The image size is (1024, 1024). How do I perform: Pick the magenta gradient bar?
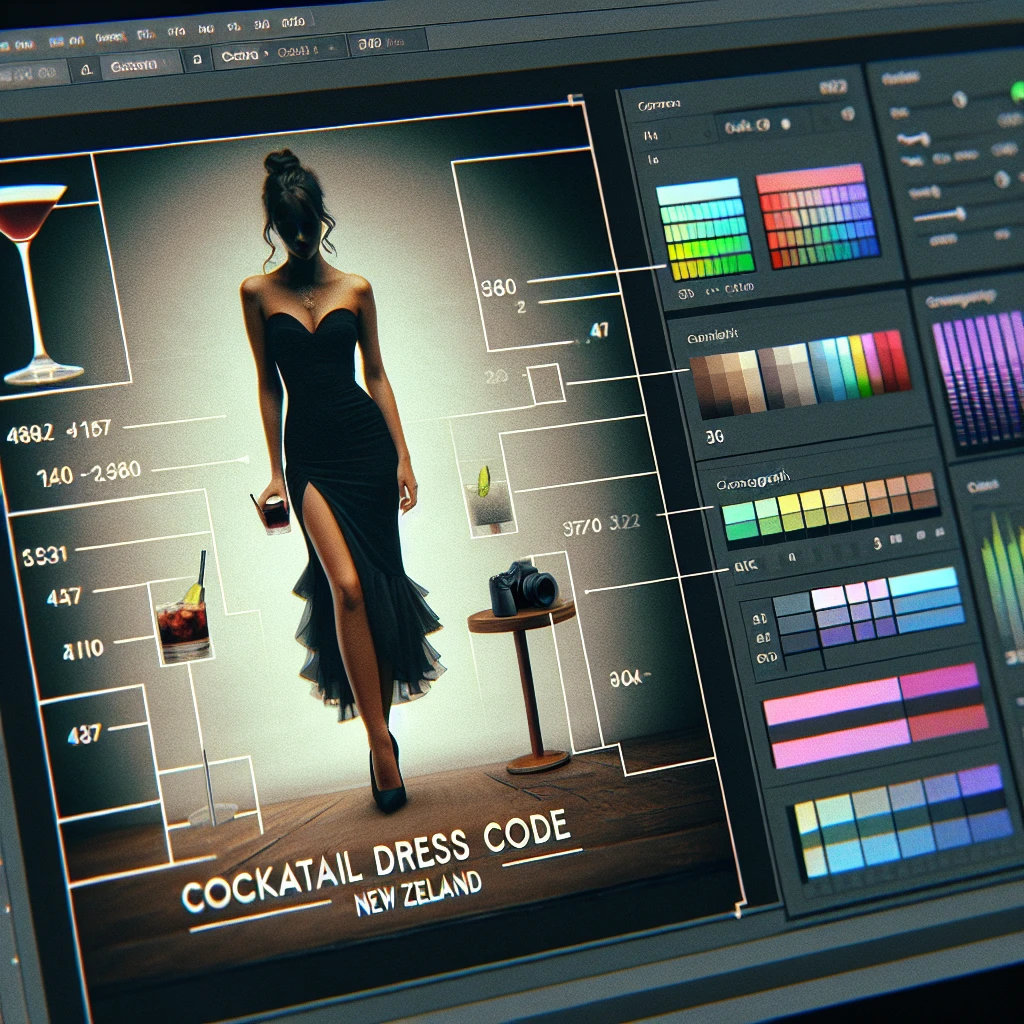tap(939, 680)
